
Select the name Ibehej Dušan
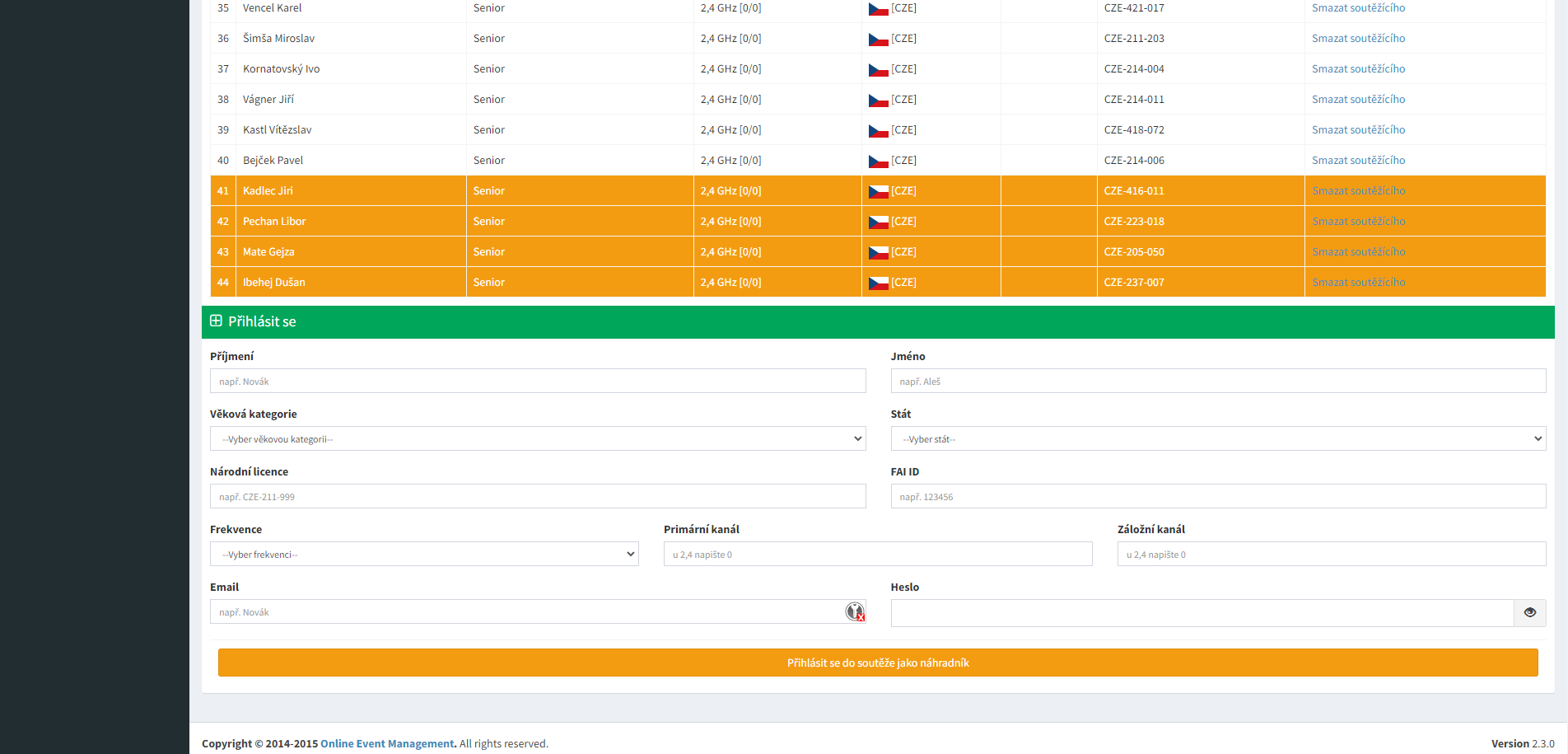click(x=274, y=282)
